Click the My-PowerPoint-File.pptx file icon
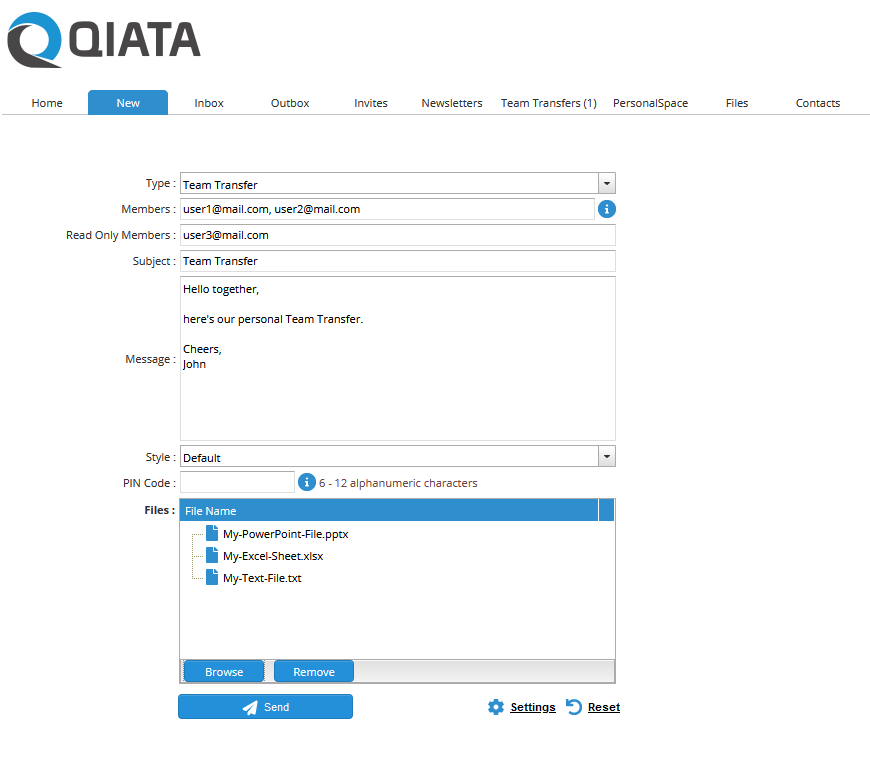The image size is (870, 760). point(212,534)
